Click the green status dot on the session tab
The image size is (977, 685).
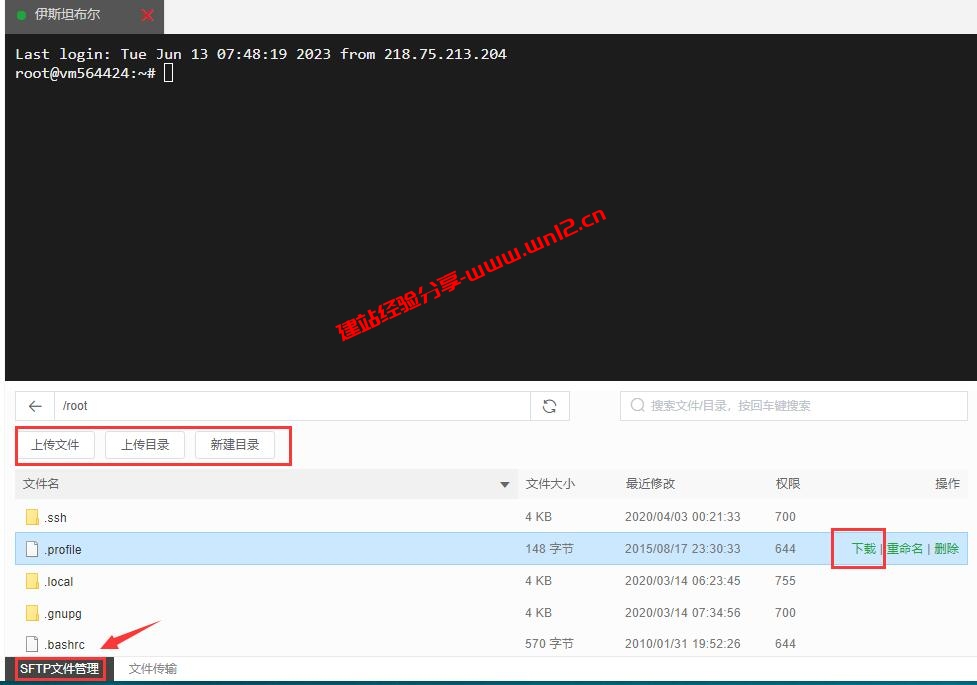click(22, 15)
